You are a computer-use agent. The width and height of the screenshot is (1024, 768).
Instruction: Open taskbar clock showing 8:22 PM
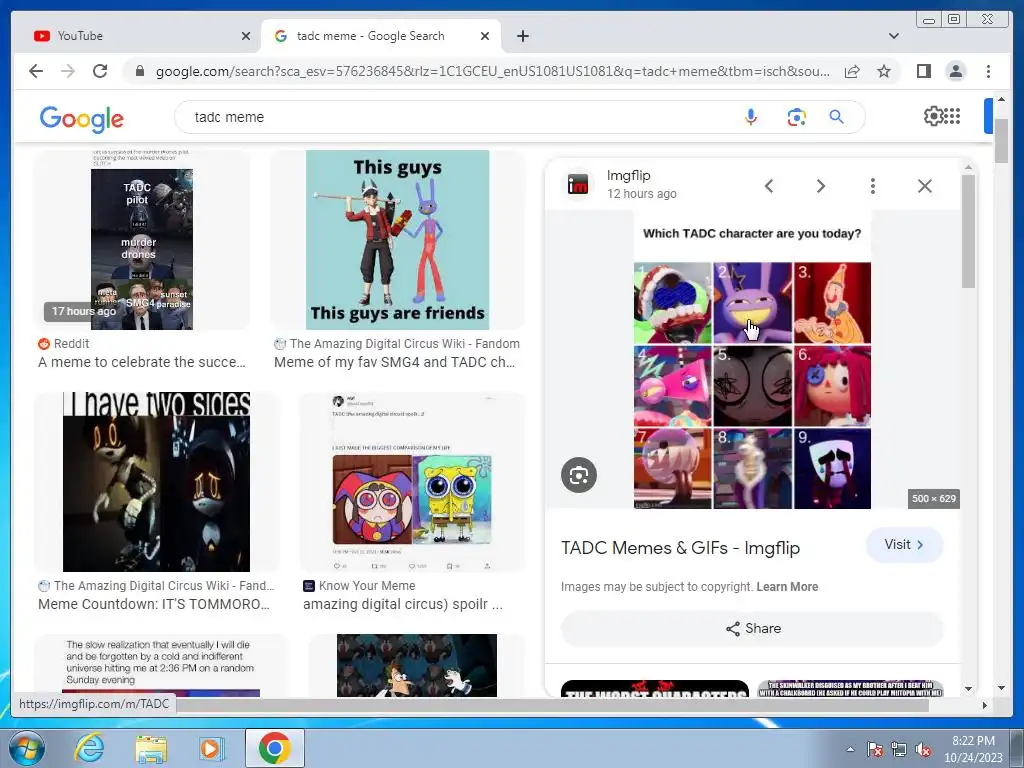pyautogui.click(x=973, y=749)
